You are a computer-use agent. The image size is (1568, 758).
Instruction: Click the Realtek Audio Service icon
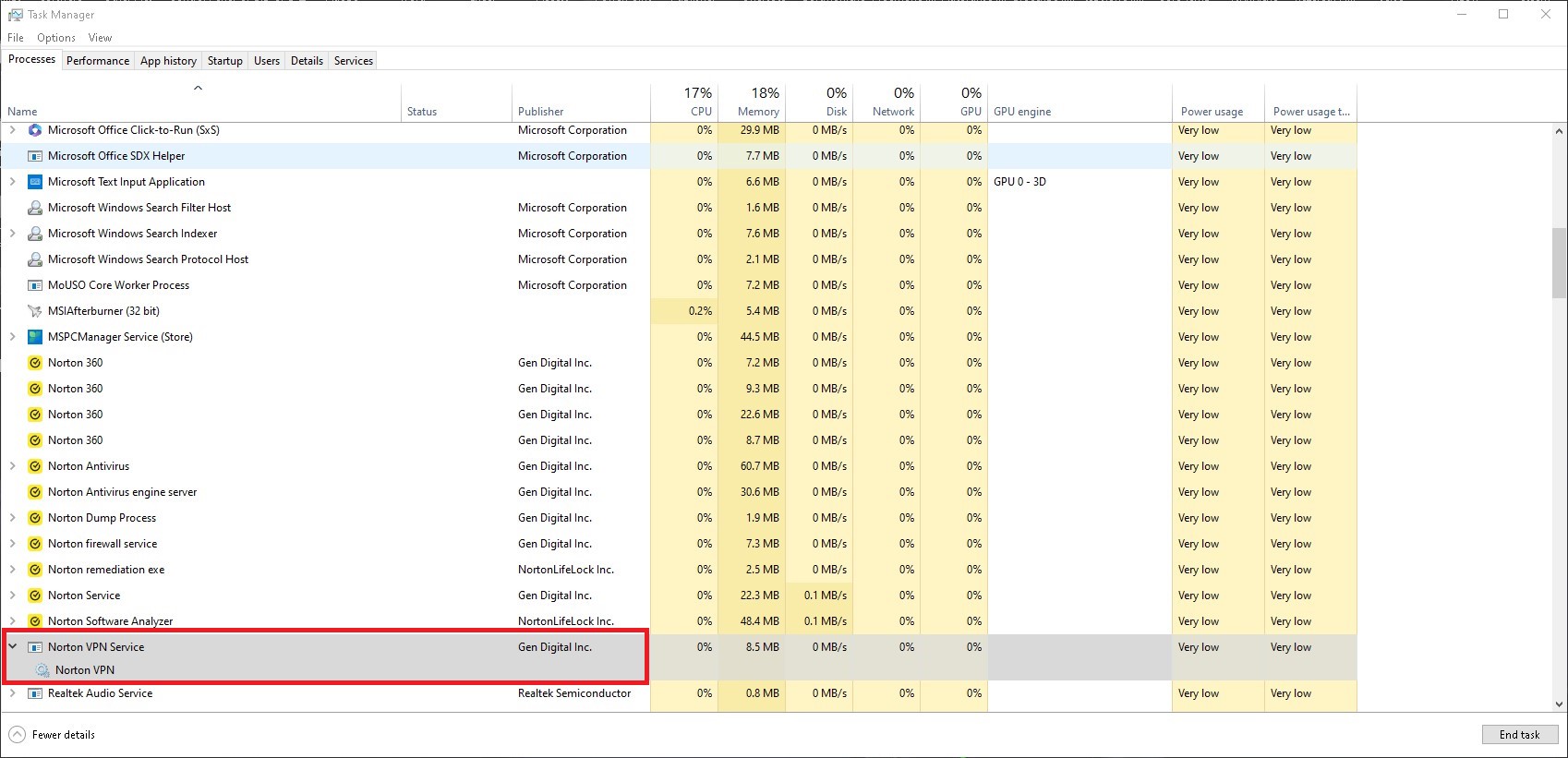tap(35, 693)
